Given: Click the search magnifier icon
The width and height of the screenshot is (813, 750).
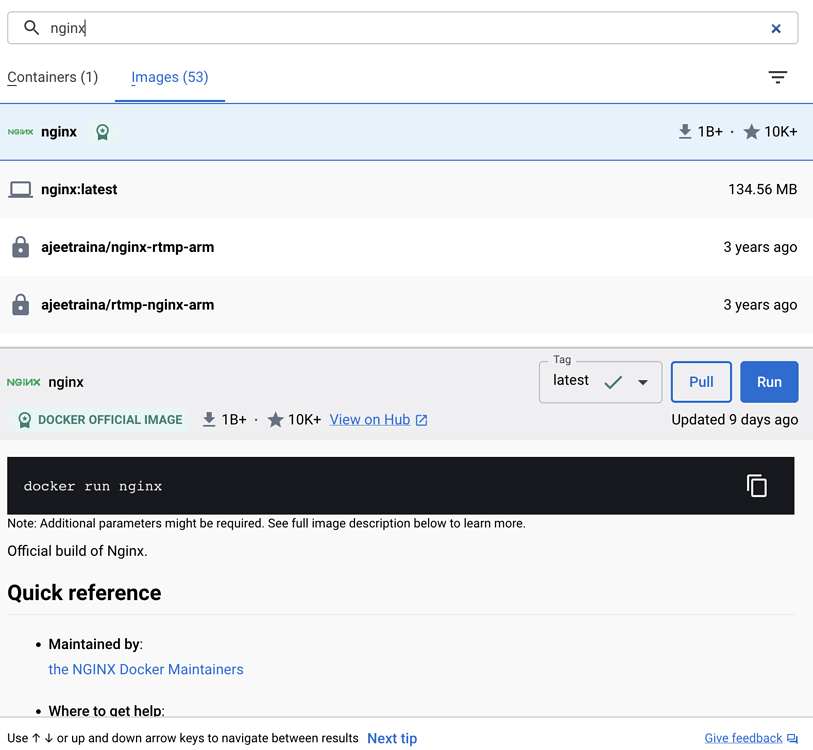Looking at the screenshot, I should 32,27.
